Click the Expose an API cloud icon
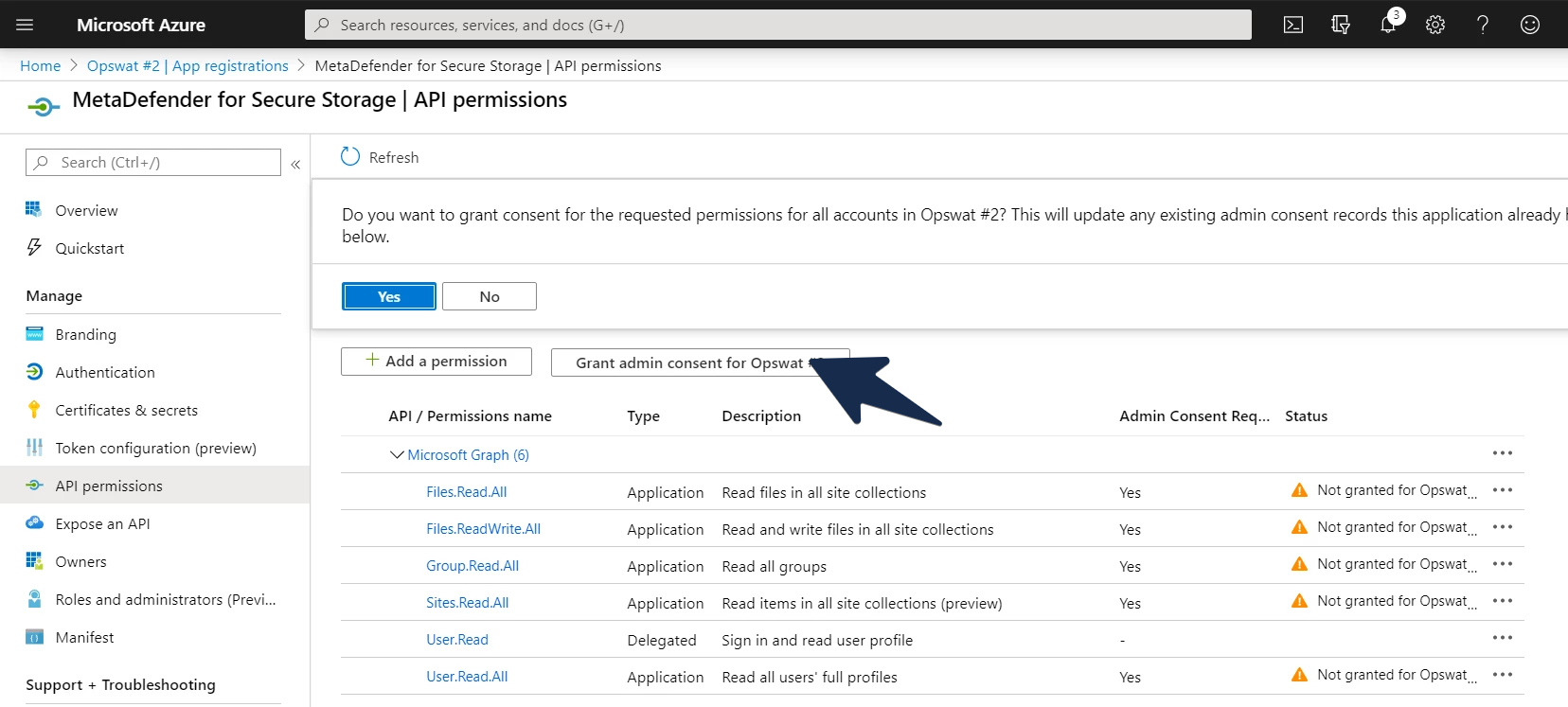 click(34, 522)
